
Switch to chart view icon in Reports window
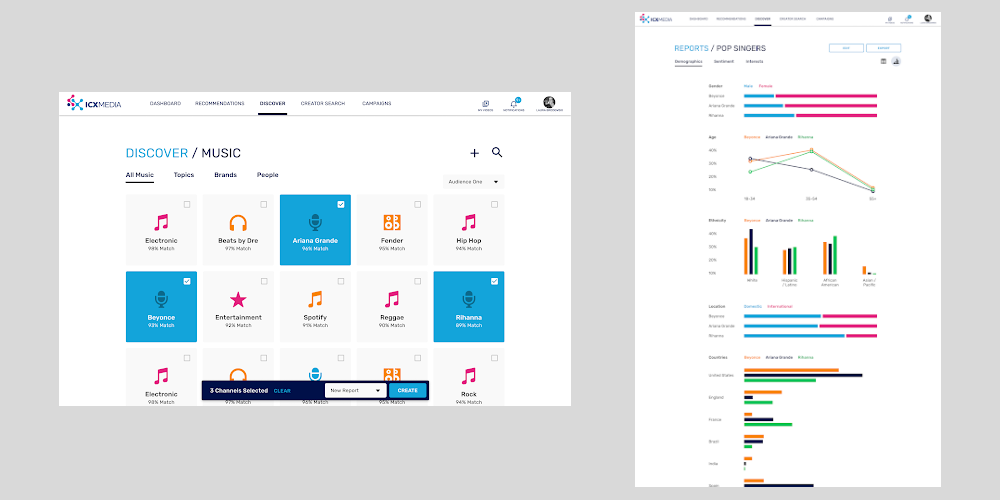tap(896, 61)
